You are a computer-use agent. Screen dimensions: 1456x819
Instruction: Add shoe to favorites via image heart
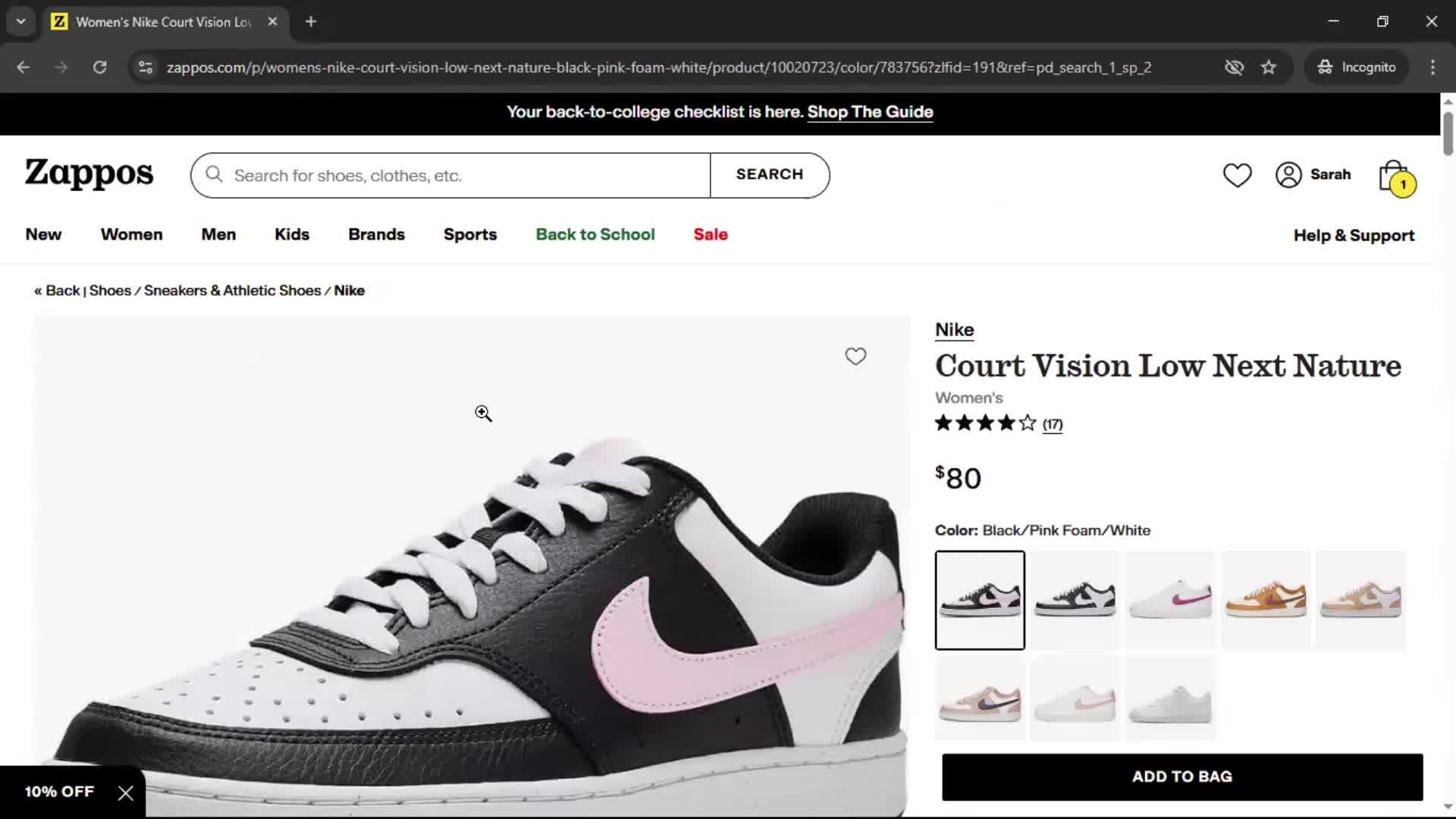point(855,356)
